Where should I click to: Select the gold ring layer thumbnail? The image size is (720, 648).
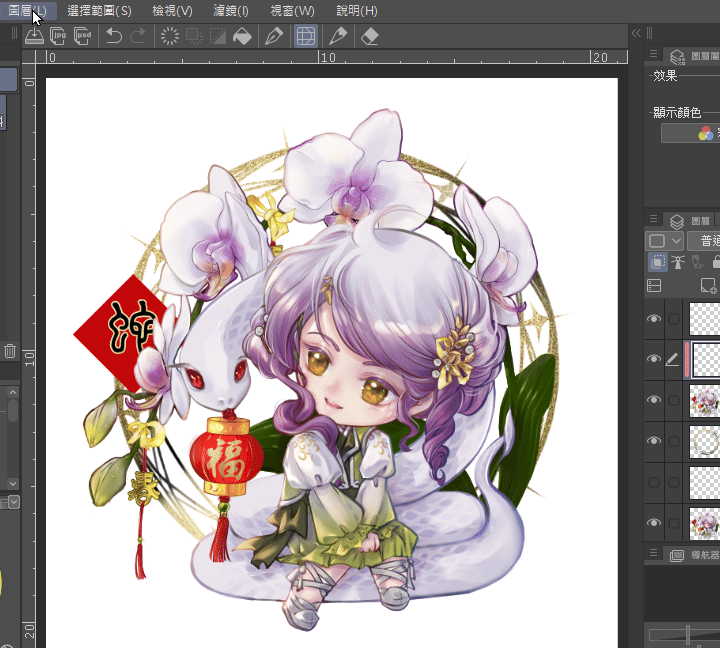tap(705, 441)
